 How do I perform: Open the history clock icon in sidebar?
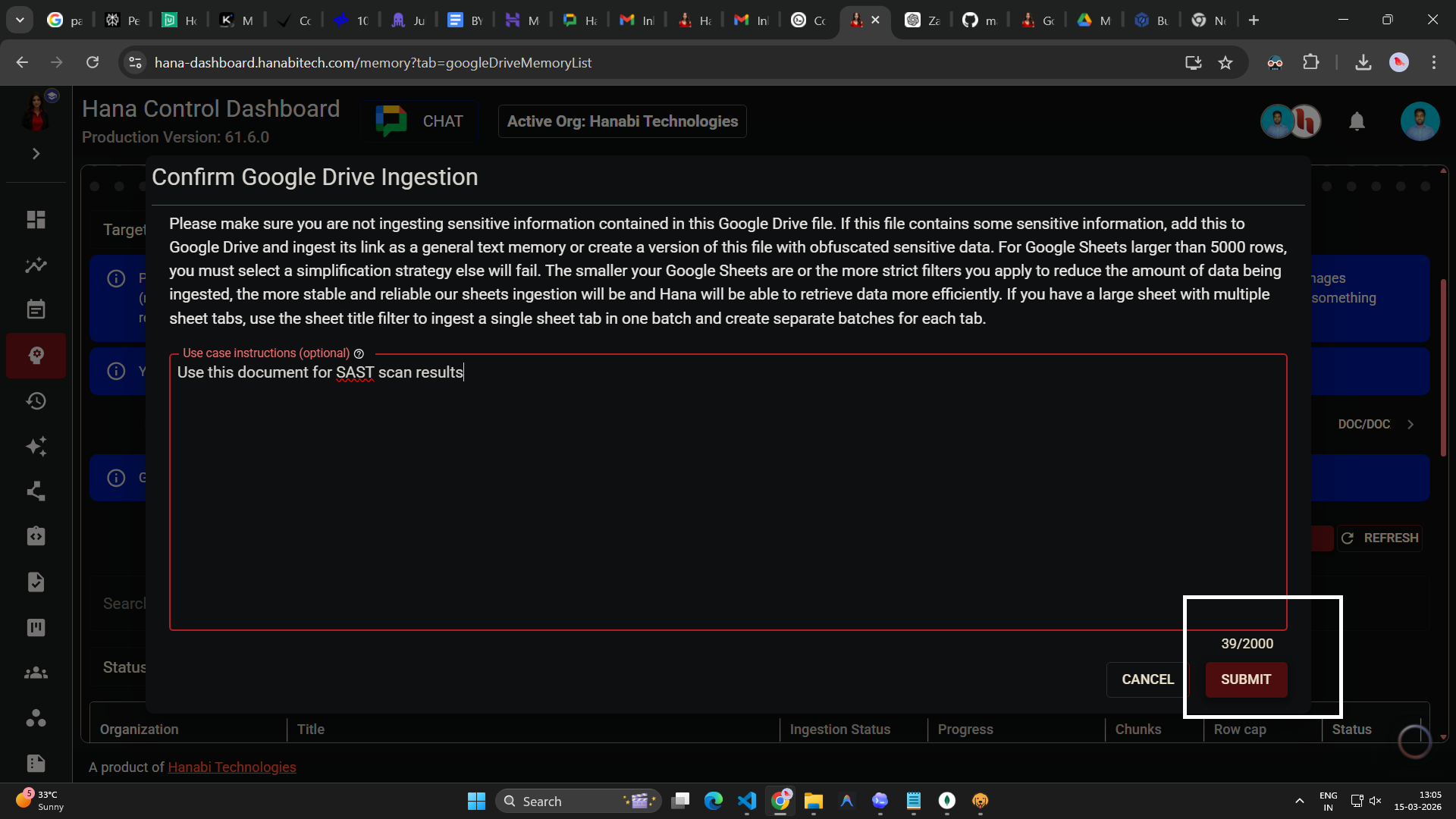pos(36,400)
